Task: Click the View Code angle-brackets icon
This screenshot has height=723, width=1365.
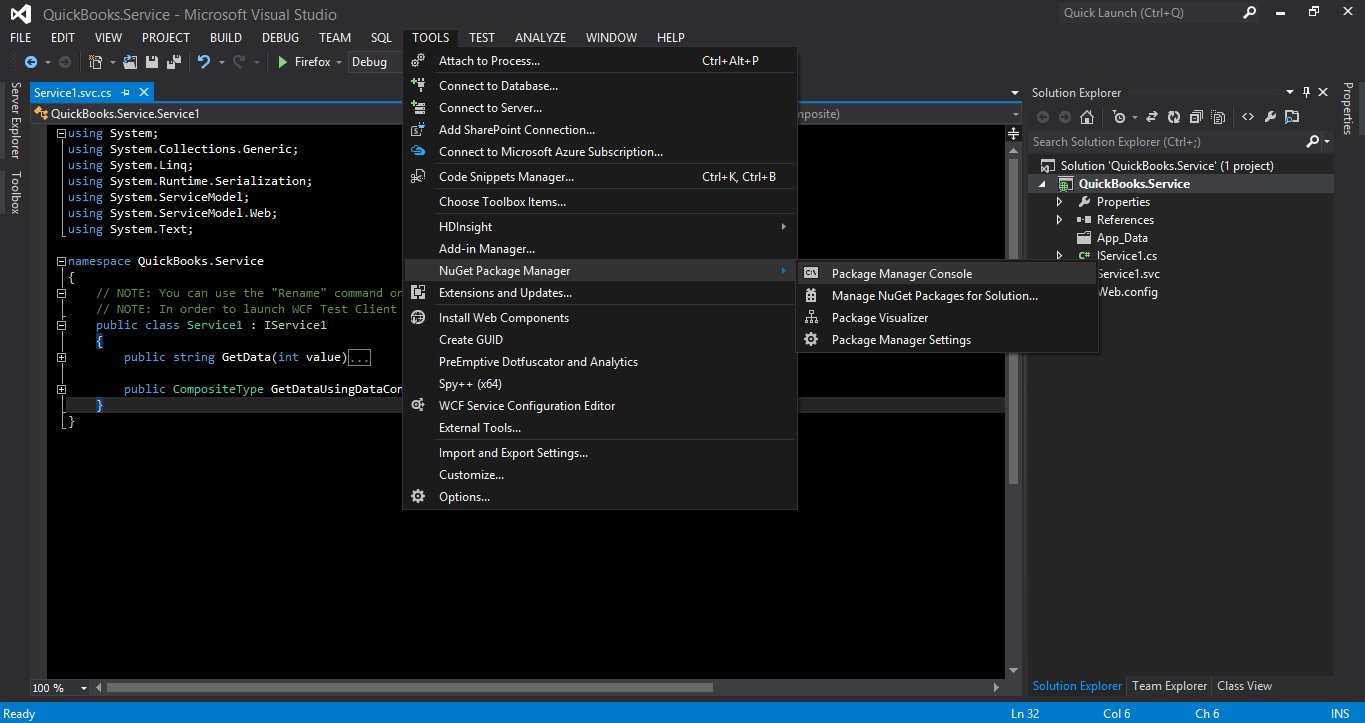Action: point(1248,117)
